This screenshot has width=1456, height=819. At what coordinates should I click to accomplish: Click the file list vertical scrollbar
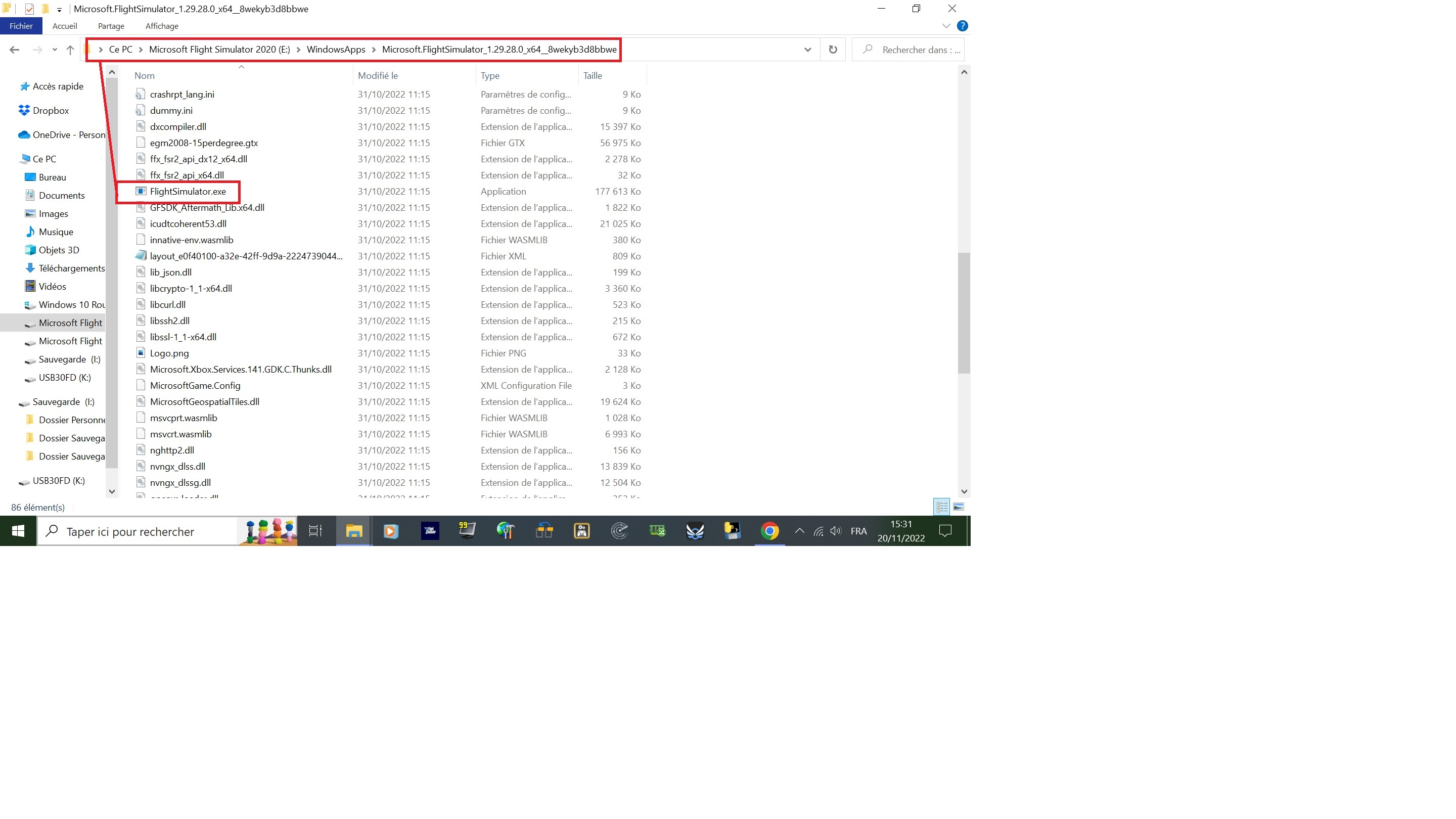964,312
